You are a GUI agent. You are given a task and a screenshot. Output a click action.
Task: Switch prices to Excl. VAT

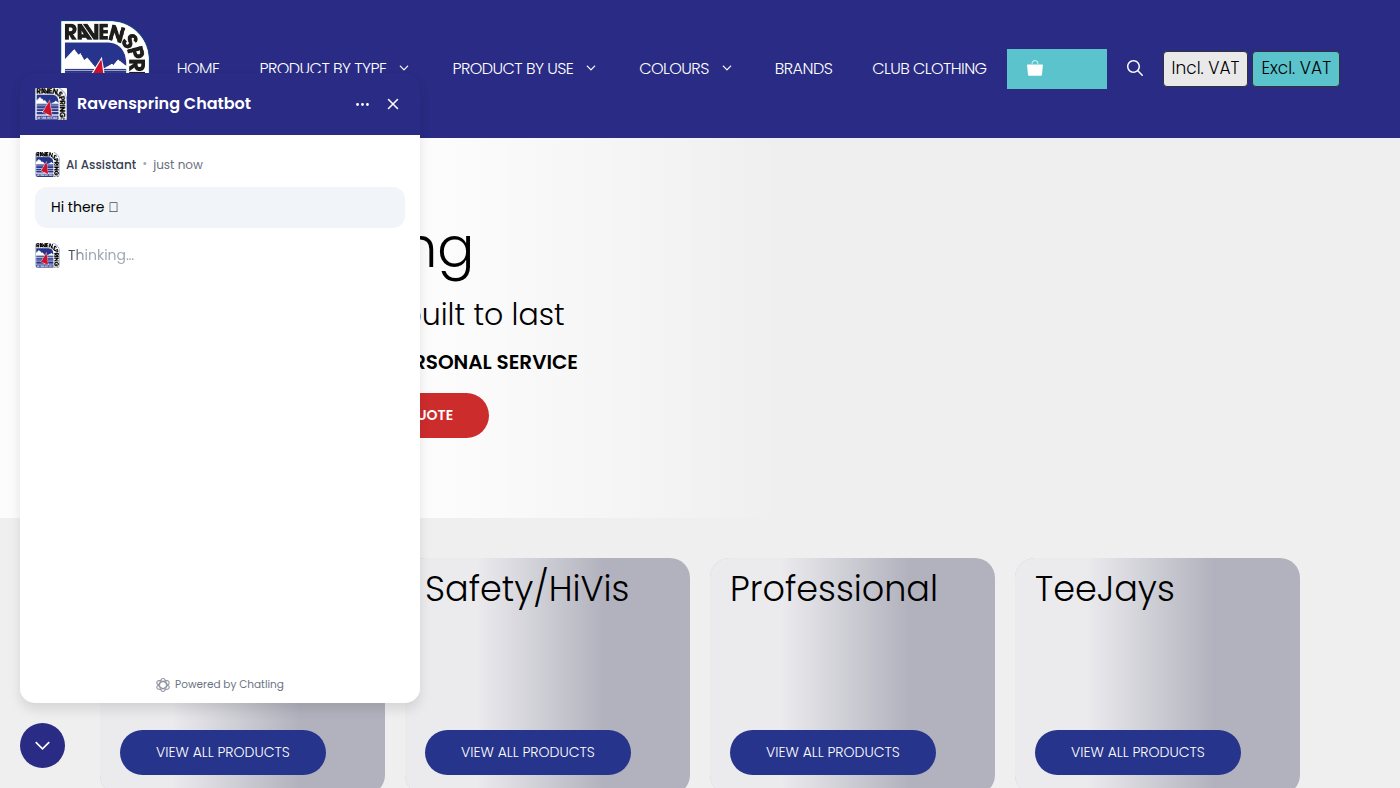[x=1296, y=69]
